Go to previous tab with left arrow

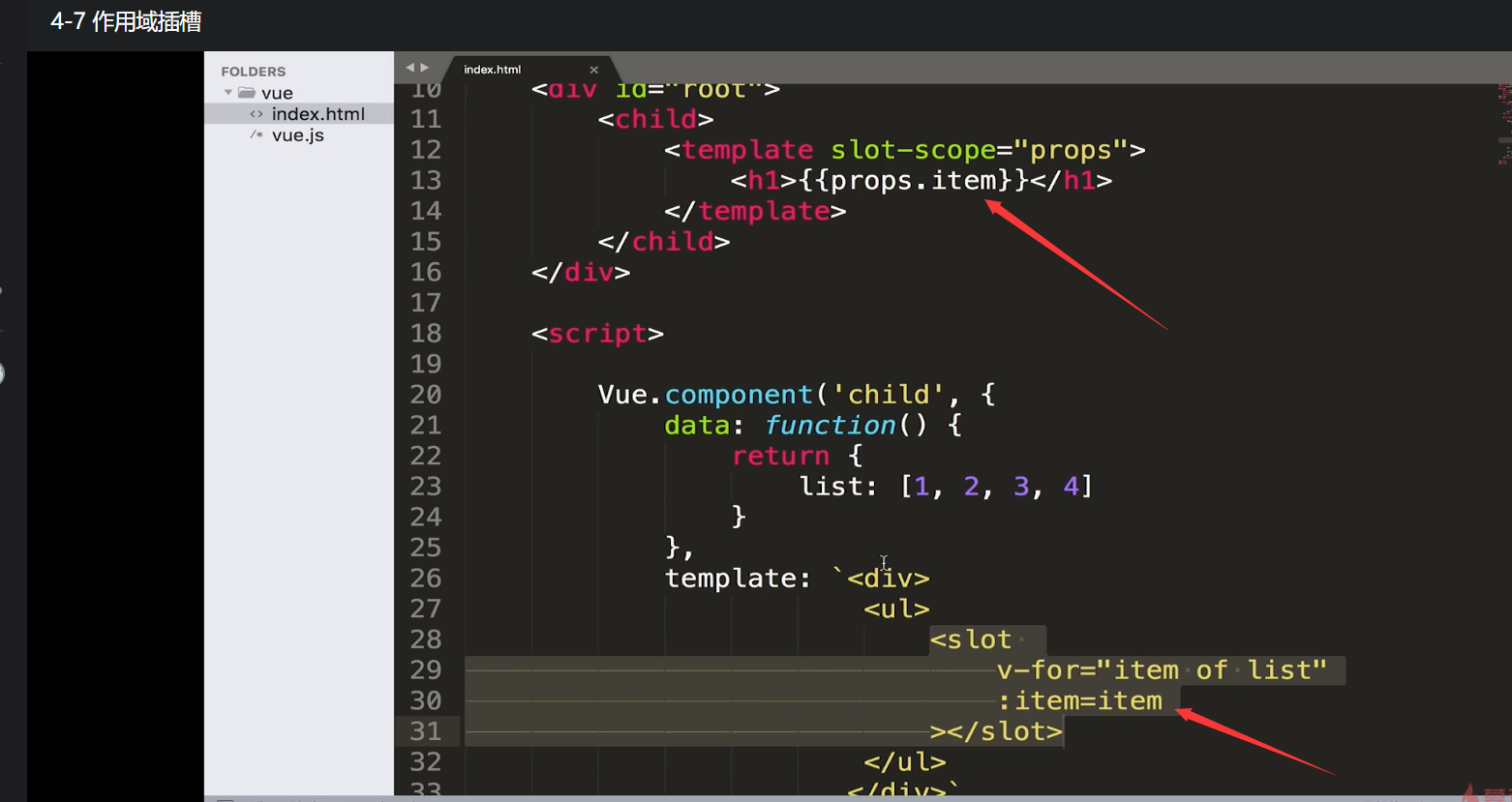point(409,68)
